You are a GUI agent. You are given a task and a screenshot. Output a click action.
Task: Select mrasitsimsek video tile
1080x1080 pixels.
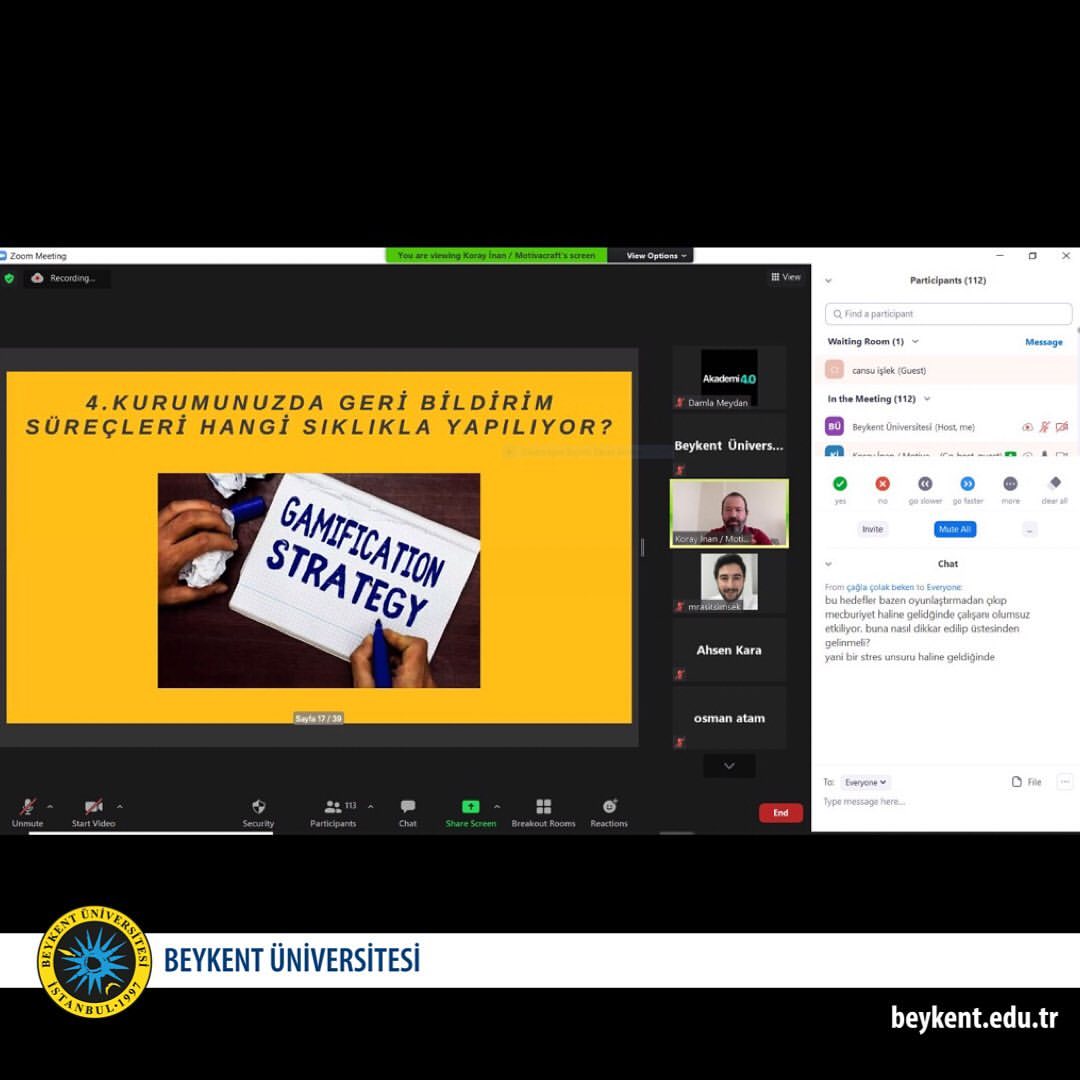729,582
